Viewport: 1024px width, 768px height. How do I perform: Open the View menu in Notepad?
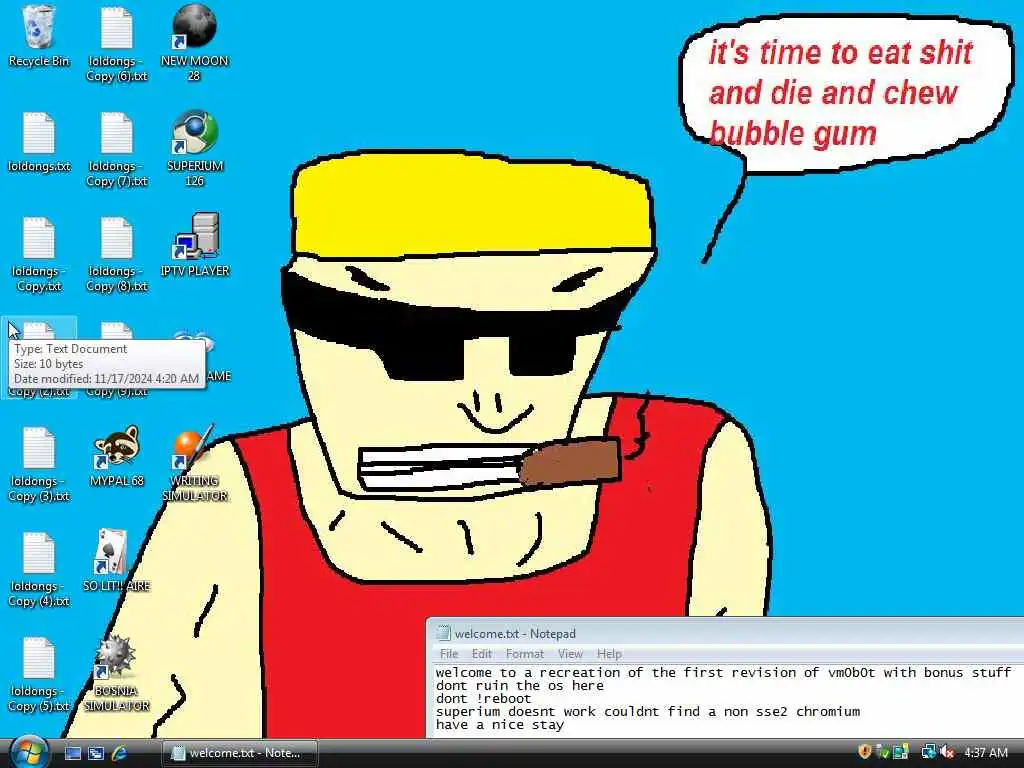click(x=569, y=654)
